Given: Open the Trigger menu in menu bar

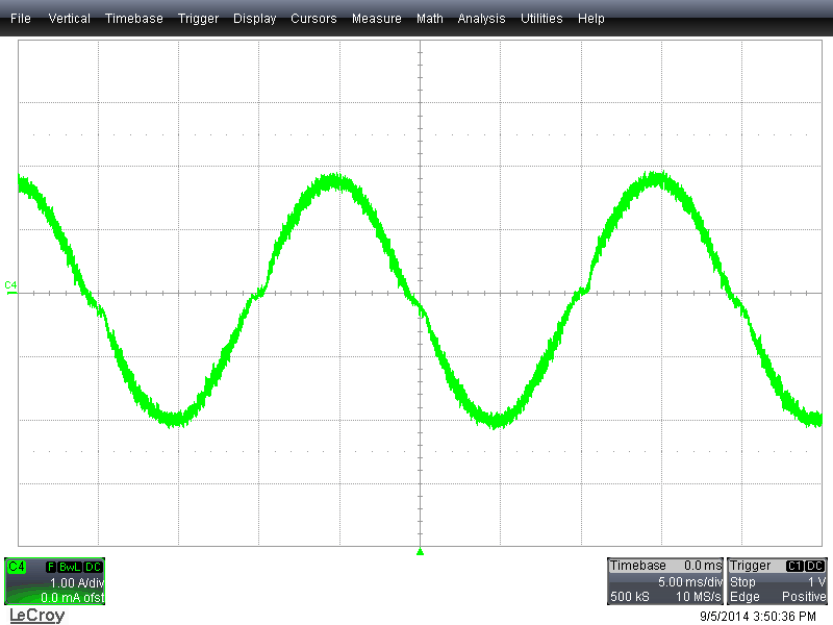Looking at the screenshot, I should click(198, 19).
